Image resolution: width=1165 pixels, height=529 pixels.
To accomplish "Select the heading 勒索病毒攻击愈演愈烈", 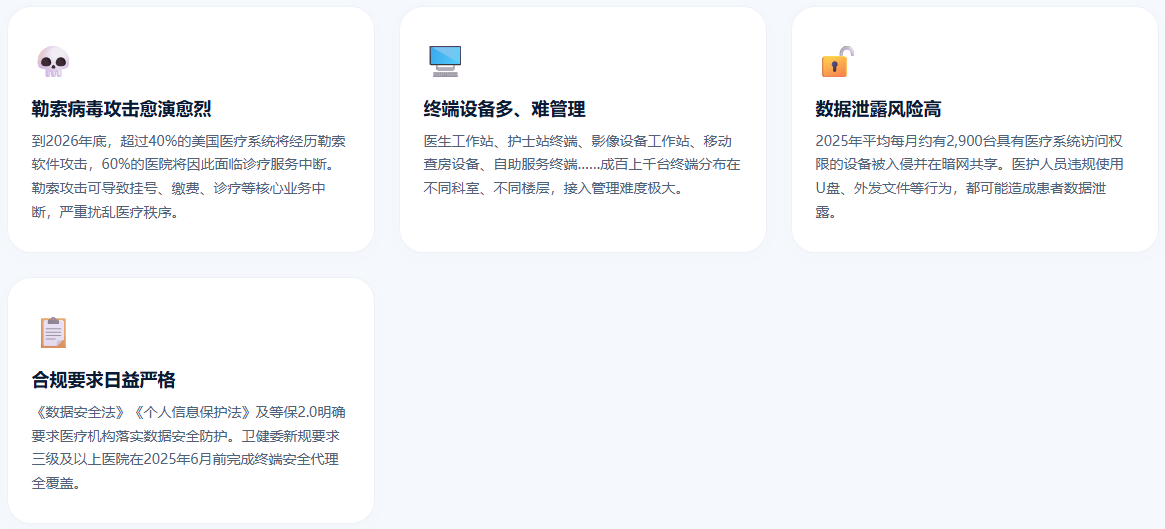I will pyautogui.click(x=122, y=109).
